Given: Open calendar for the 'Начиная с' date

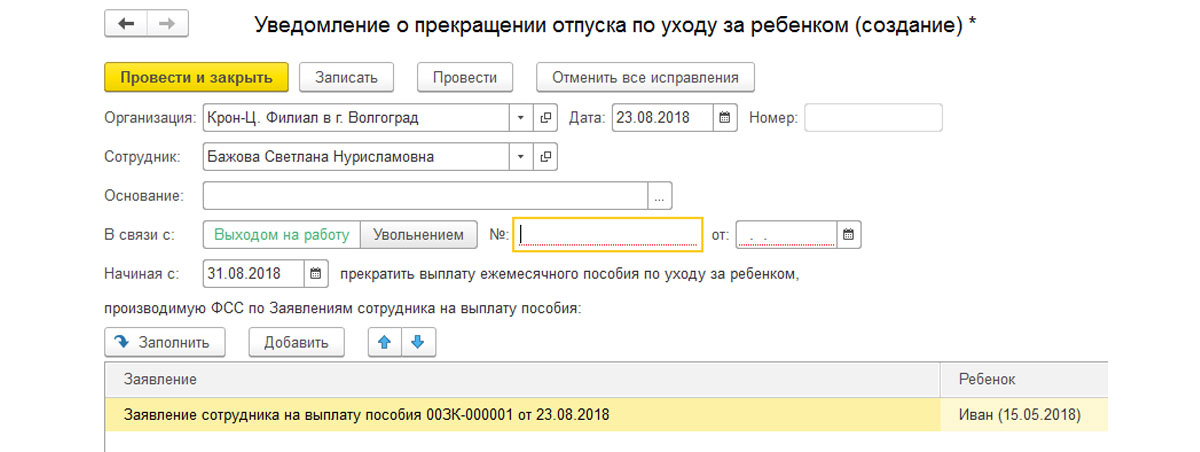Looking at the screenshot, I should pos(316,273).
